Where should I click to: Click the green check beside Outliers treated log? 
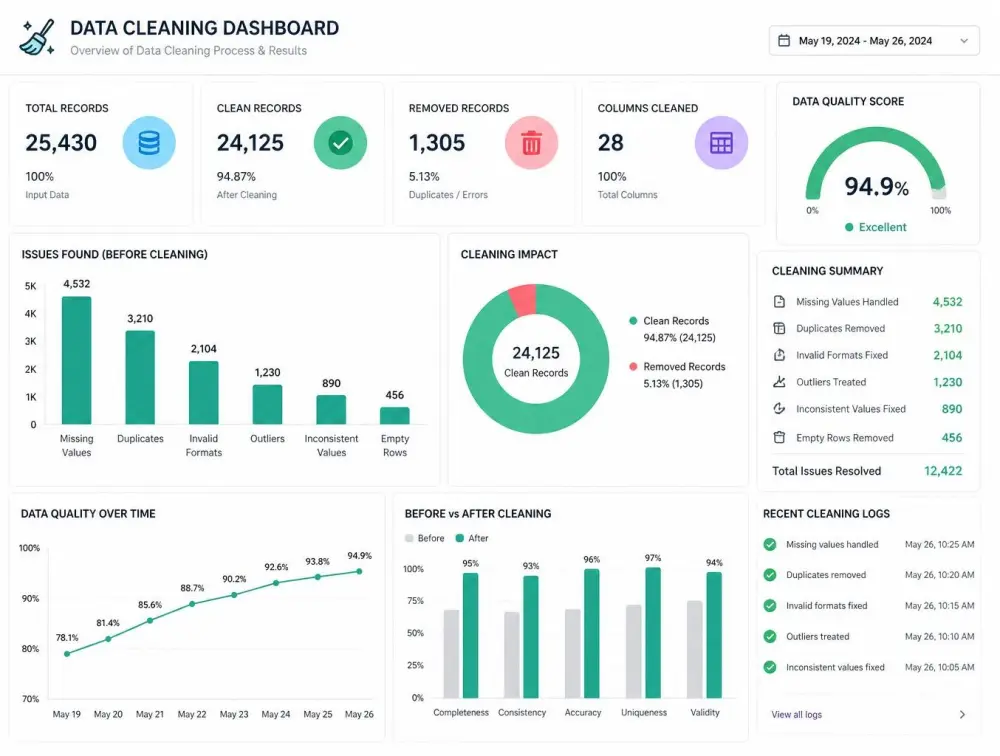click(770, 636)
